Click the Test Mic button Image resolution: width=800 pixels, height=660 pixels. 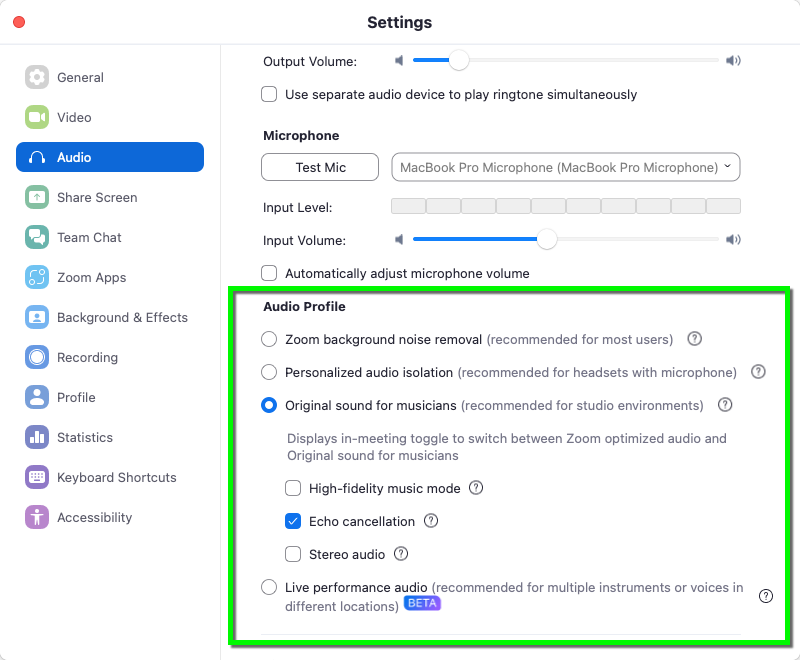320,167
